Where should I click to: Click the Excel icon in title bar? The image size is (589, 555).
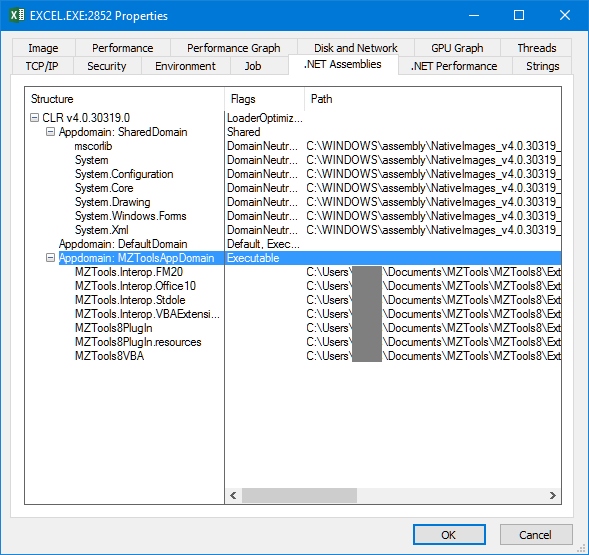point(17,15)
